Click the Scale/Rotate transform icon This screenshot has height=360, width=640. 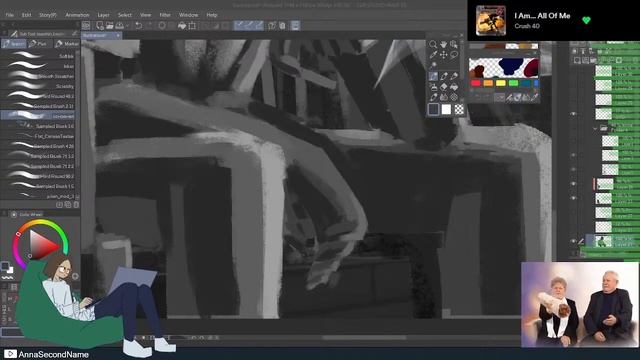(x=192, y=26)
